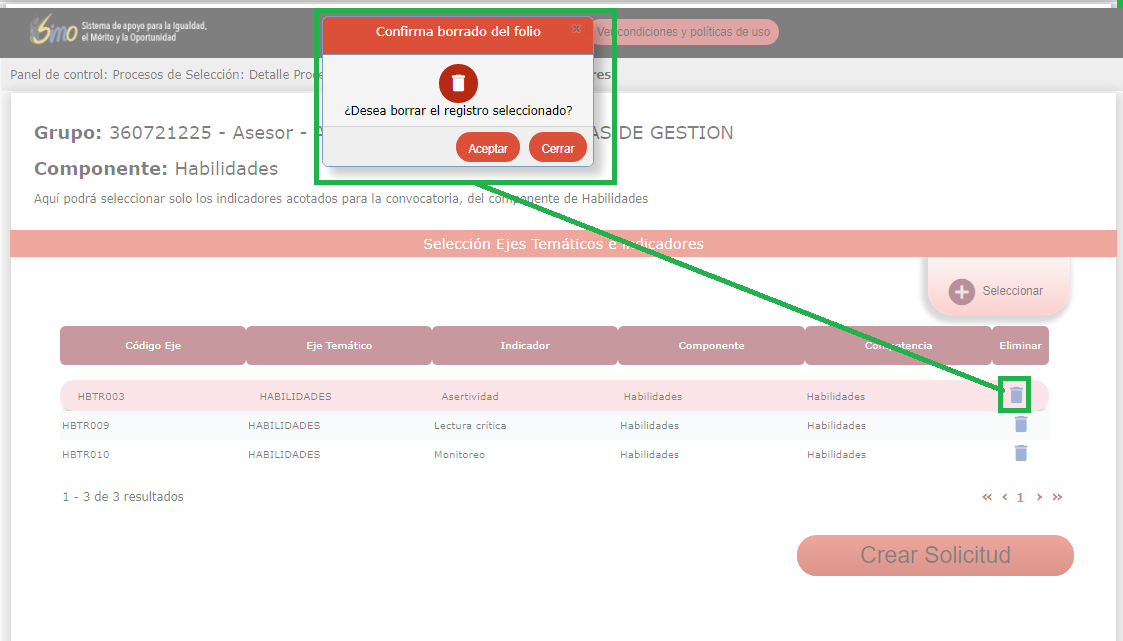Click the plus icon next to Seleccionar

(961, 291)
